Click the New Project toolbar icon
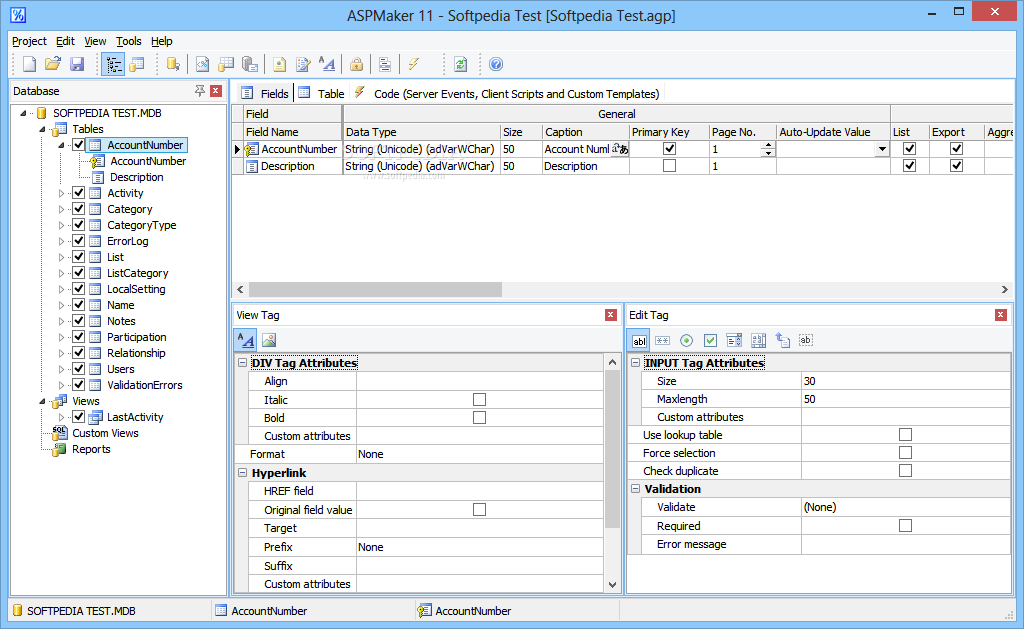Screen dimensions: 1024x629 (29, 64)
